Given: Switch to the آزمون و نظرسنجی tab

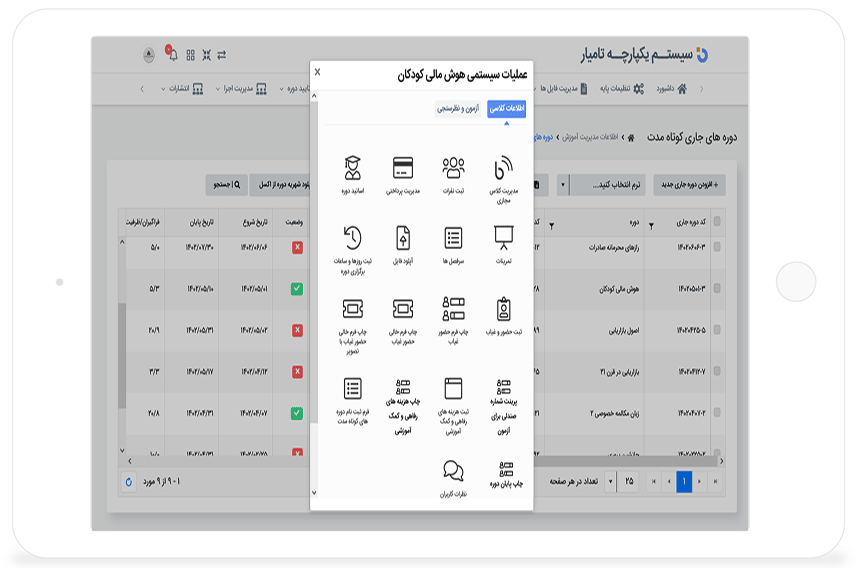Looking at the screenshot, I should pyautogui.click(x=459, y=109).
